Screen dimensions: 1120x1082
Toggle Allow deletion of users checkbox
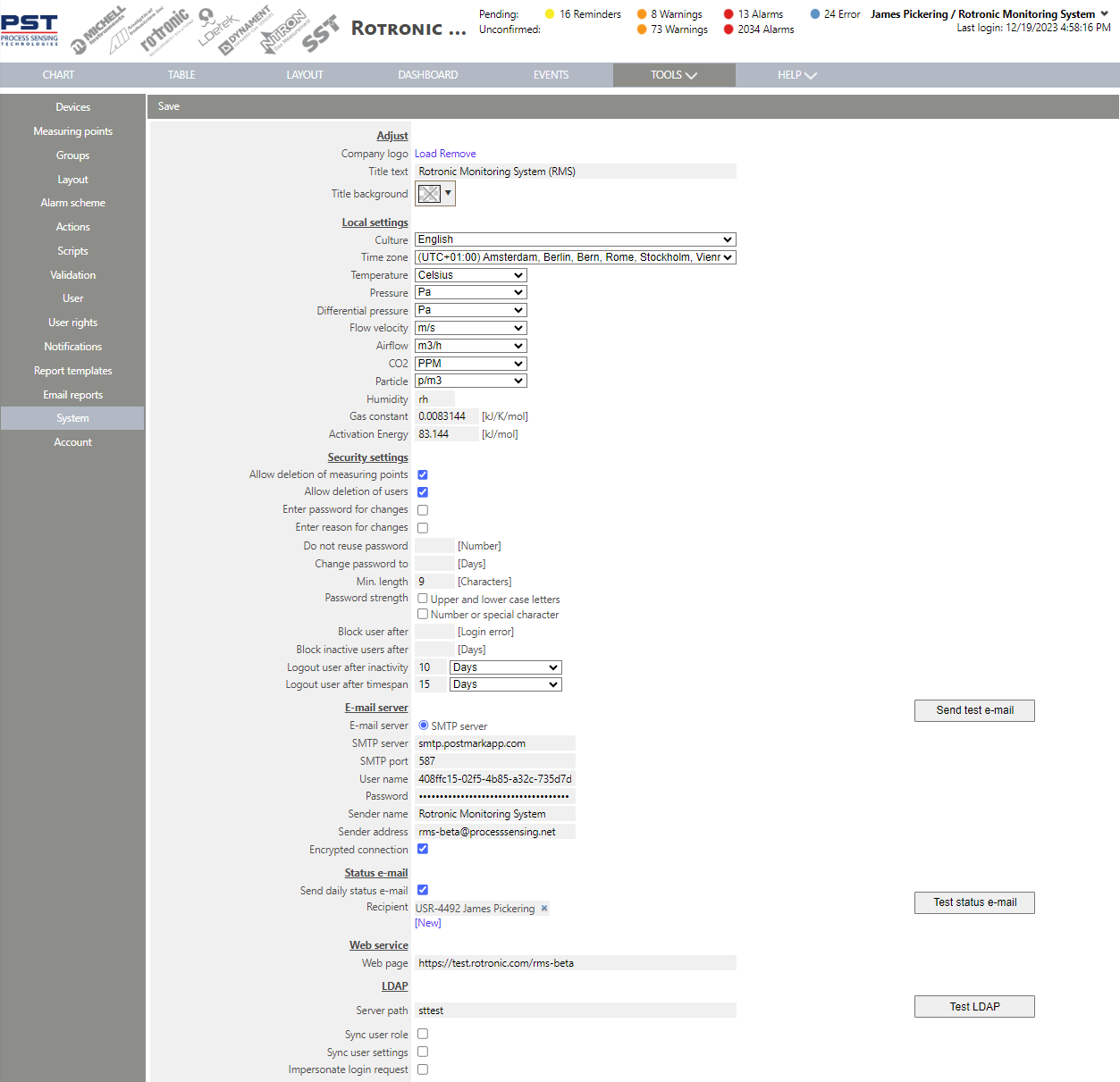tap(423, 492)
